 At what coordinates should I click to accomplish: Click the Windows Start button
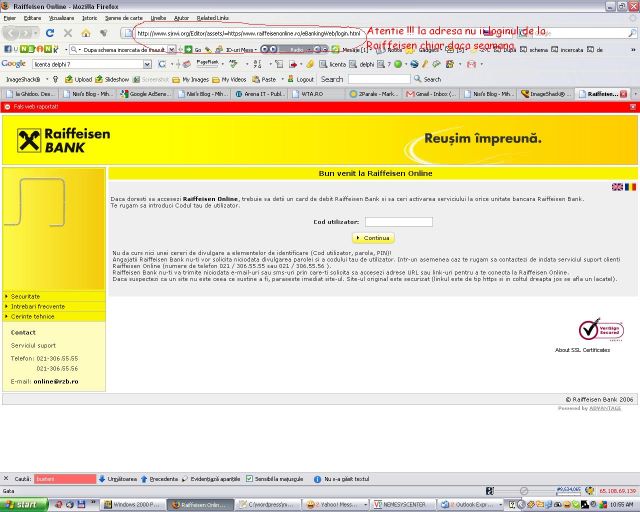pyautogui.click(x=24, y=505)
